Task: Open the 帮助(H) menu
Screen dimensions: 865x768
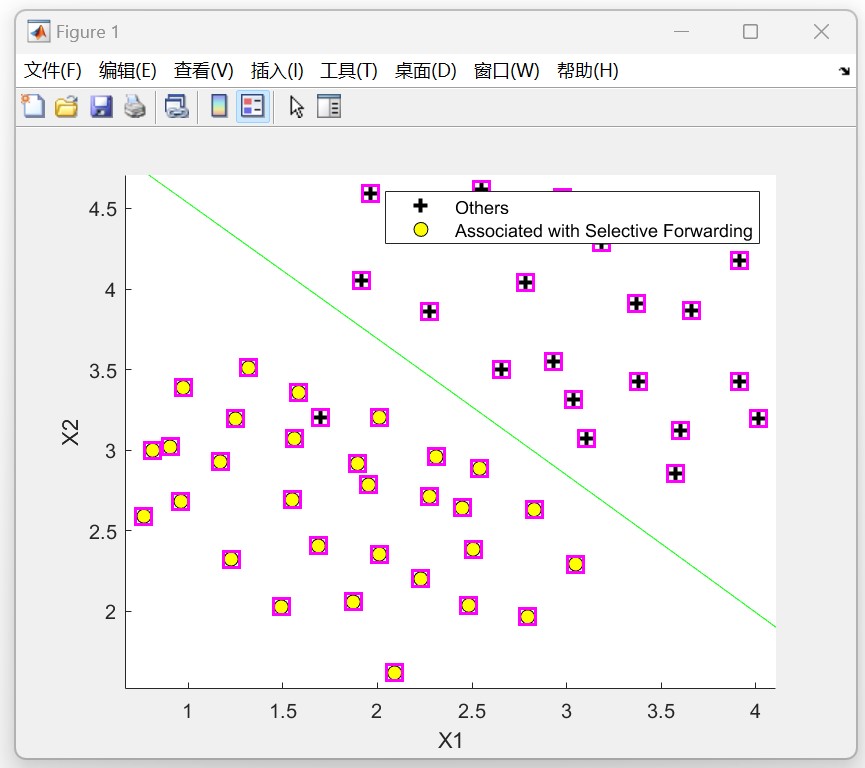Action: 588,71
